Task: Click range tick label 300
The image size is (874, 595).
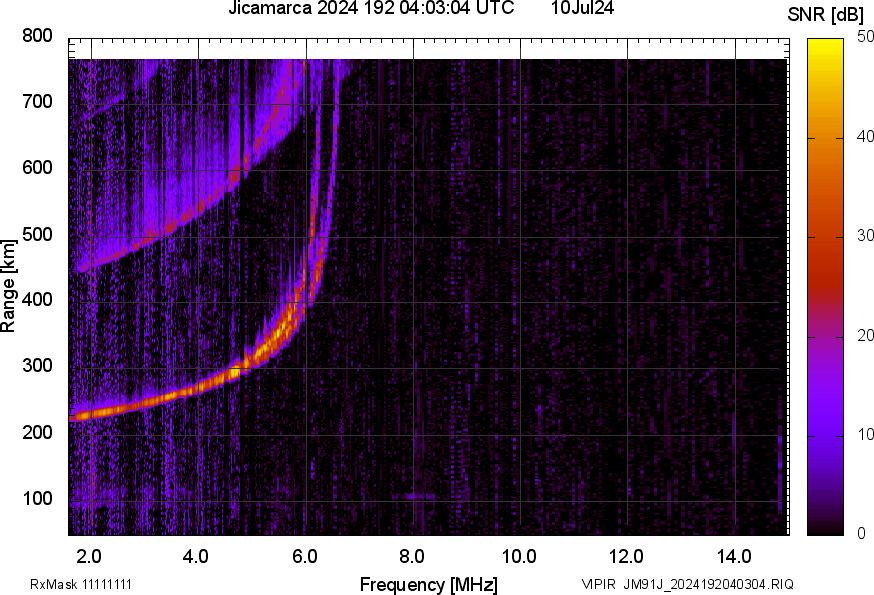Action: tap(37, 366)
